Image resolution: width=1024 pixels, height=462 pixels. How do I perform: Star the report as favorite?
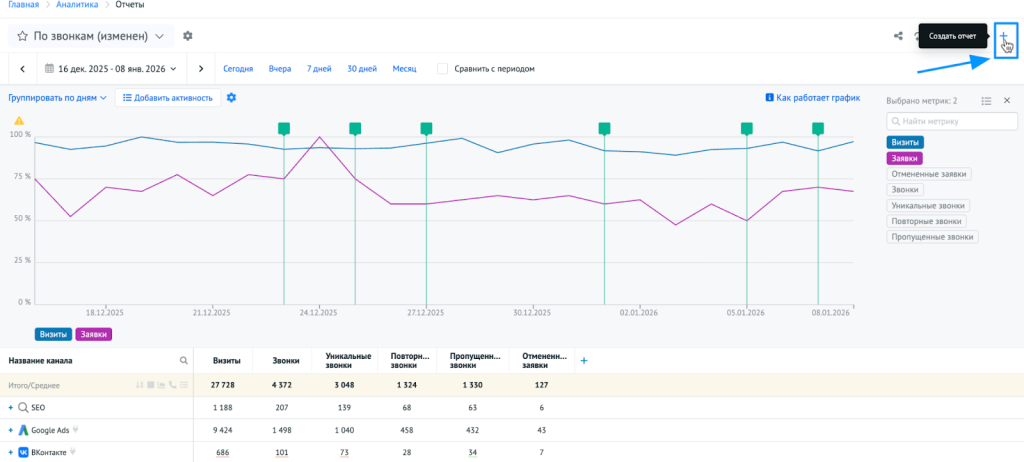coord(22,36)
